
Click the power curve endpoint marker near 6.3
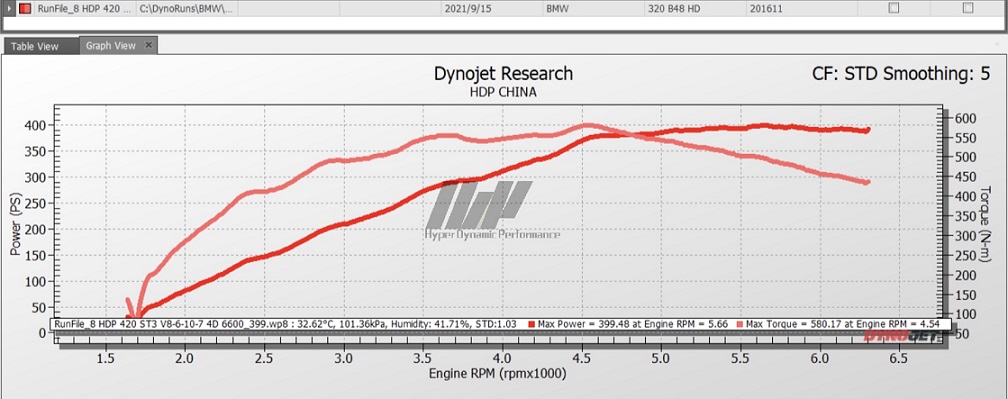point(867,130)
